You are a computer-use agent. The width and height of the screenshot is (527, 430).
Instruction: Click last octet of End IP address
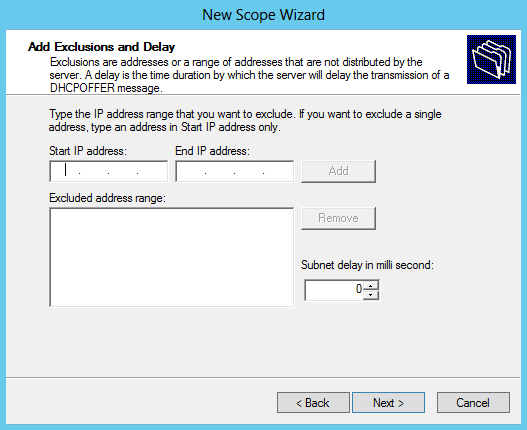[x=278, y=171]
